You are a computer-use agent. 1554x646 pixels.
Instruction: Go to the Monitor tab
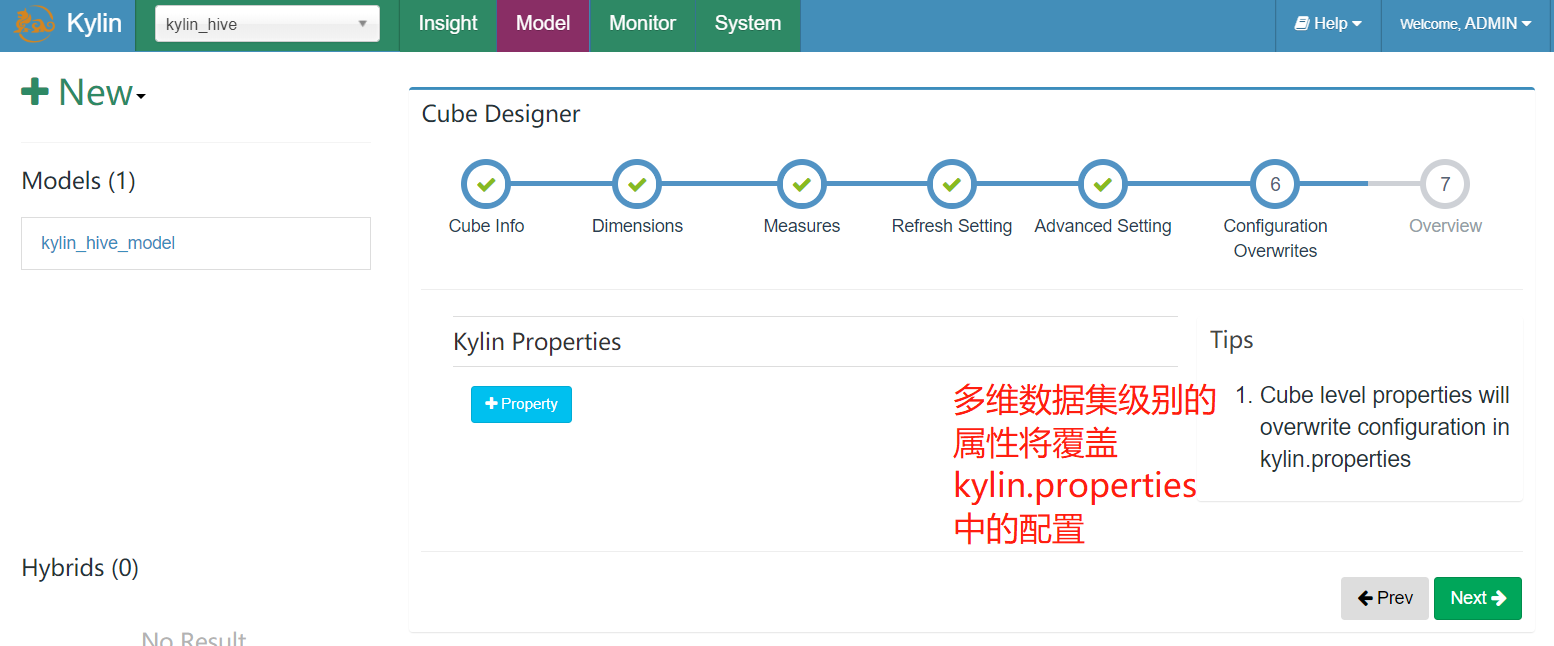click(642, 24)
